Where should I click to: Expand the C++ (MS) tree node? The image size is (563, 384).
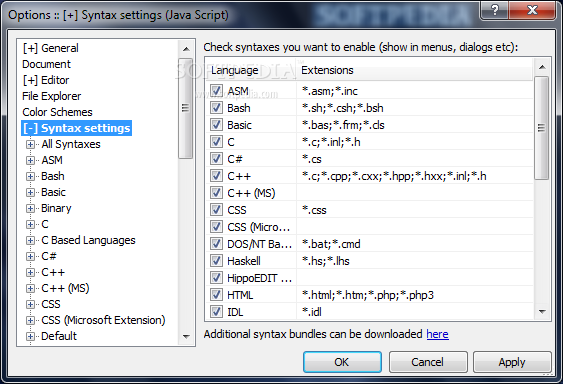[31, 288]
